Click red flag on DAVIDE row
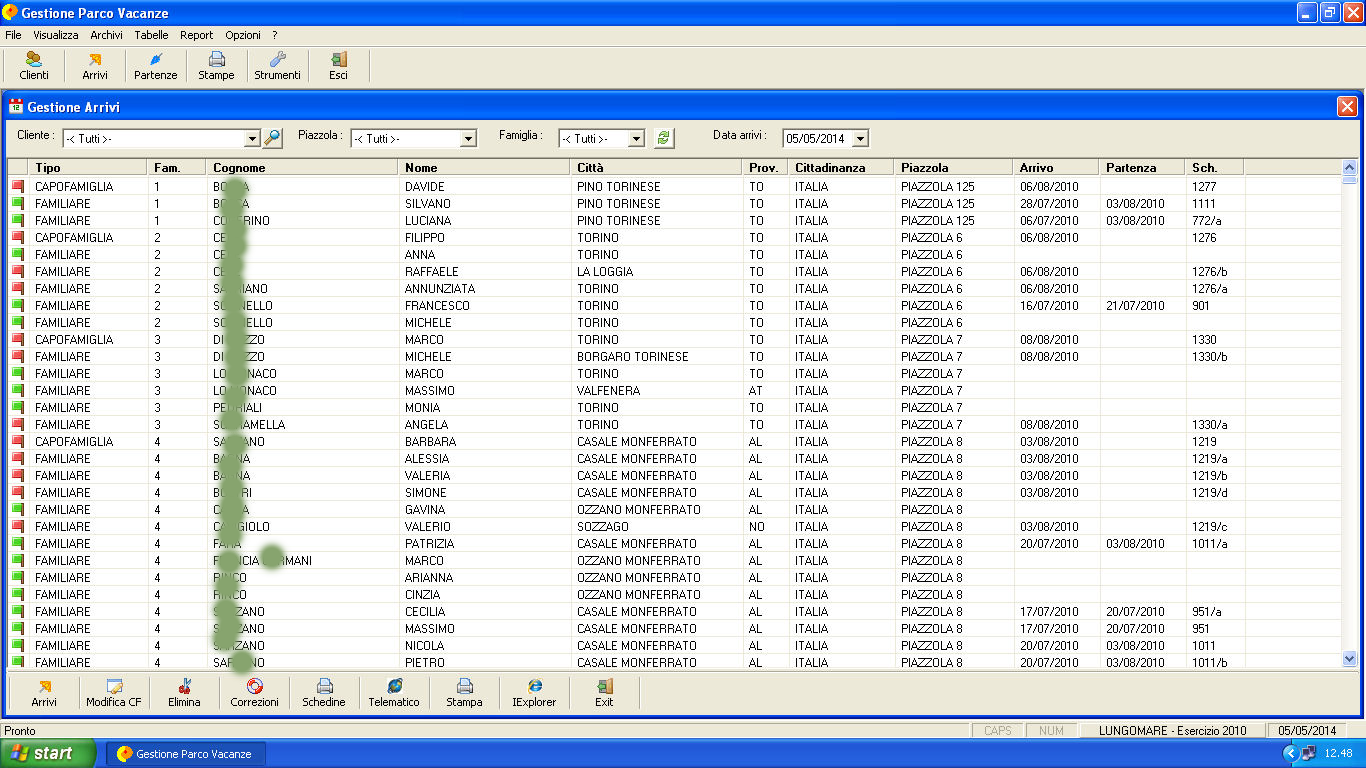The width and height of the screenshot is (1366, 768). pyautogui.click(x=17, y=186)
